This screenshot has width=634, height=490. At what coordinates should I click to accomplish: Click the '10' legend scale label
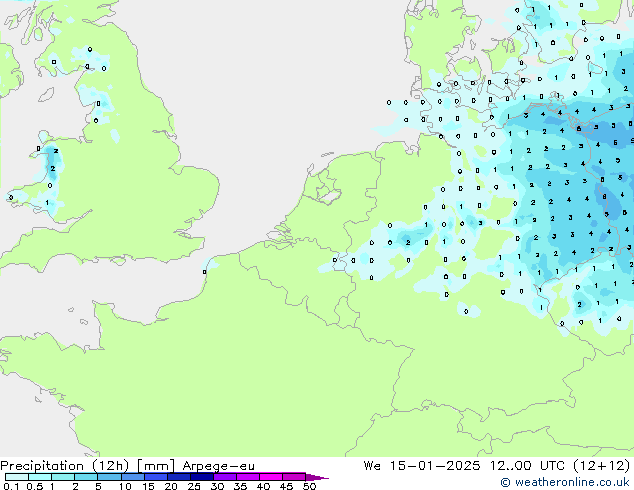[125, 486]
